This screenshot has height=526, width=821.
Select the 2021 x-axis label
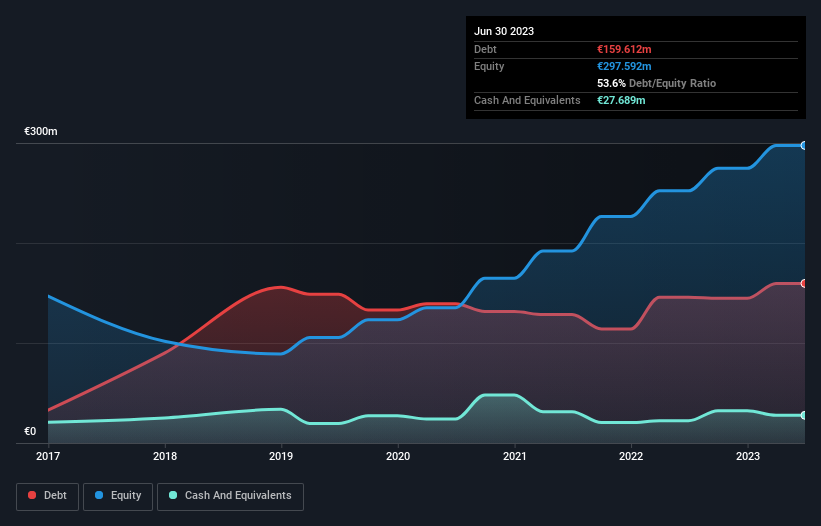pyautogui.click(x=515, y=456)
